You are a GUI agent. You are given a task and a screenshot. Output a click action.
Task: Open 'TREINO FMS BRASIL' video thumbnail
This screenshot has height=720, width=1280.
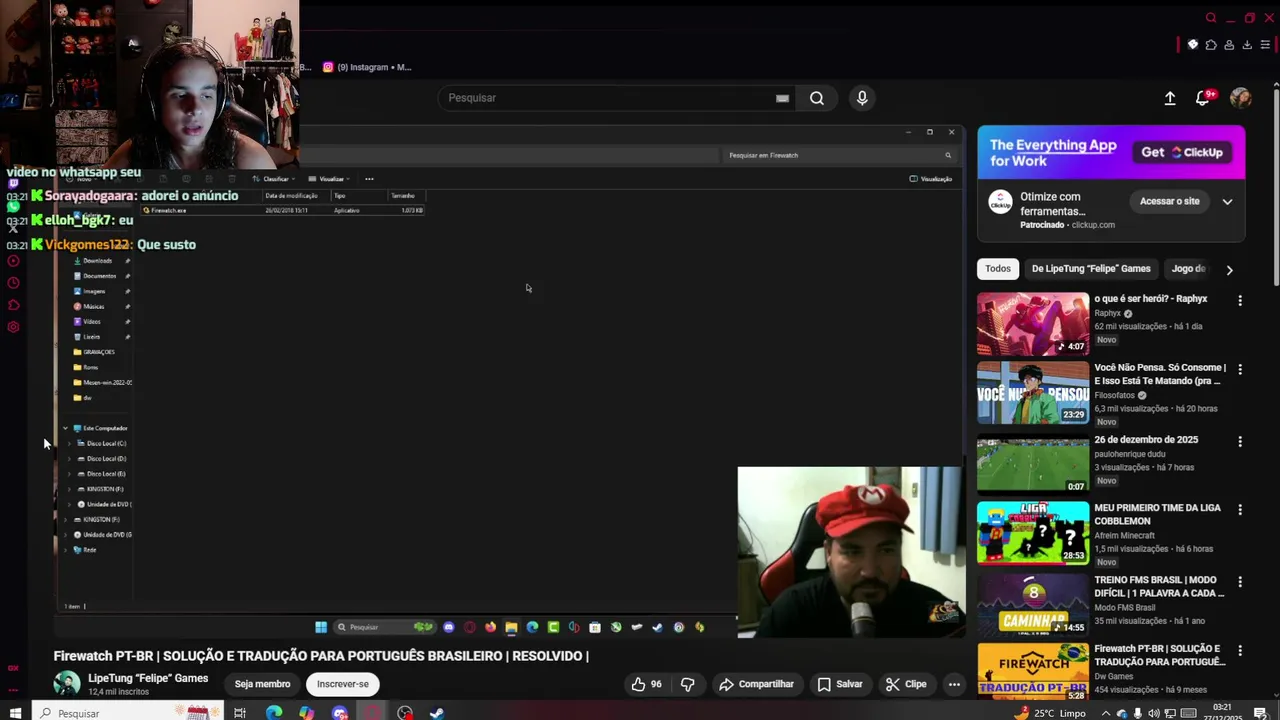click(1033, 605)
